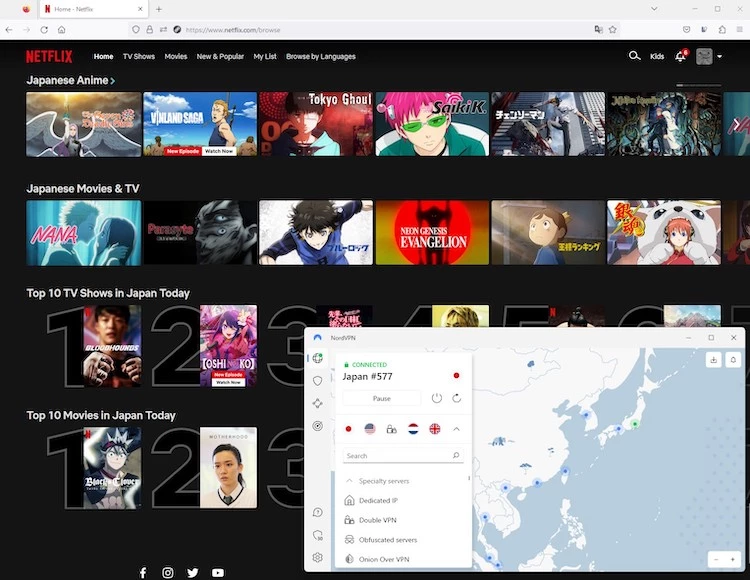Image resolution: width=750 pixels, height=580 pixels.
Task: Open the Japanese Anime category link
Action: click(70, 80)
